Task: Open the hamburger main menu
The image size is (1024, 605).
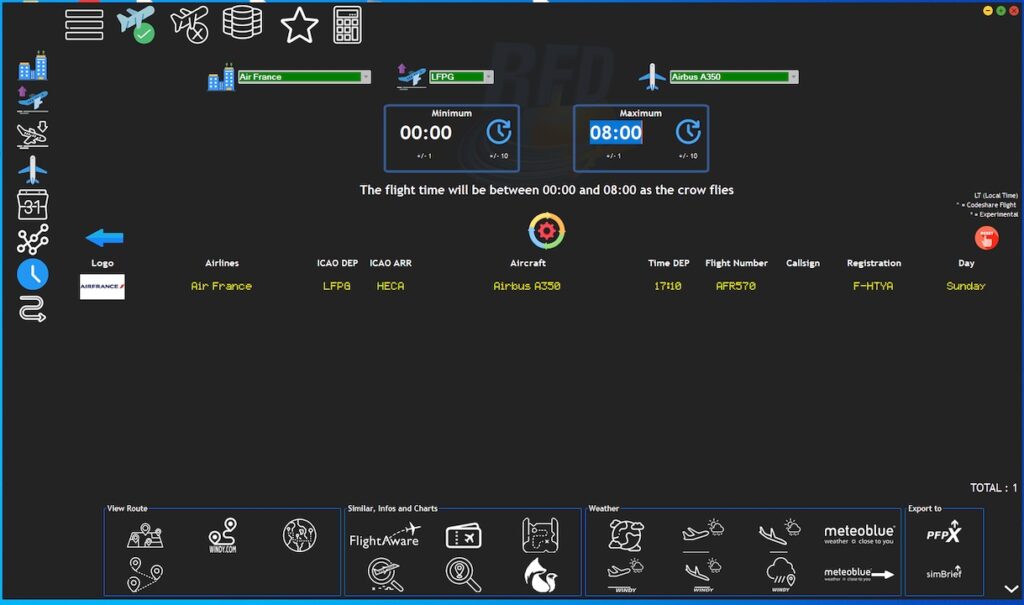Action: click(x=84, y=25)
